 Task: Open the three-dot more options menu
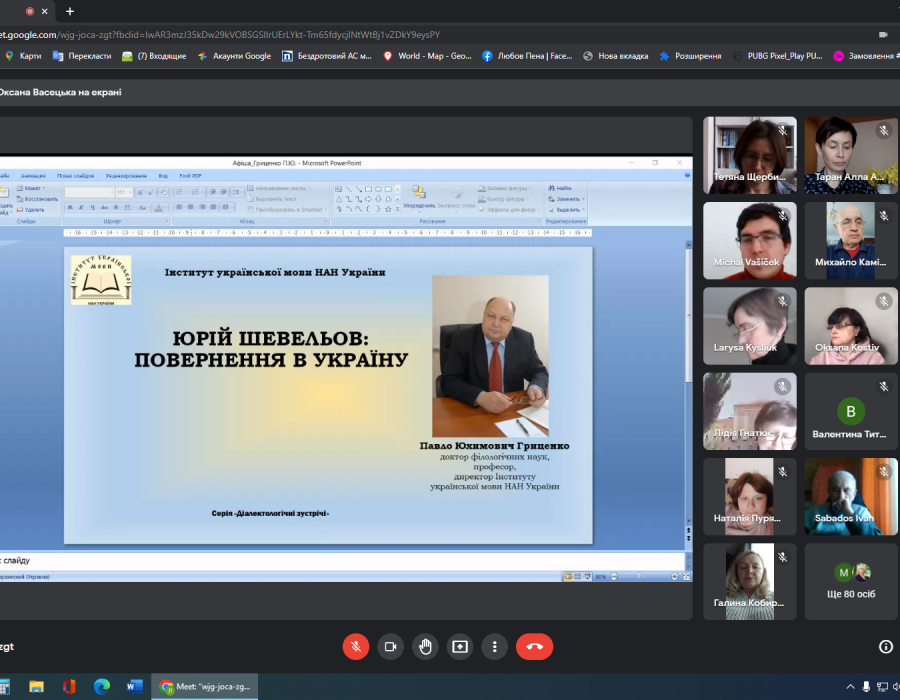tap(494, 647)
